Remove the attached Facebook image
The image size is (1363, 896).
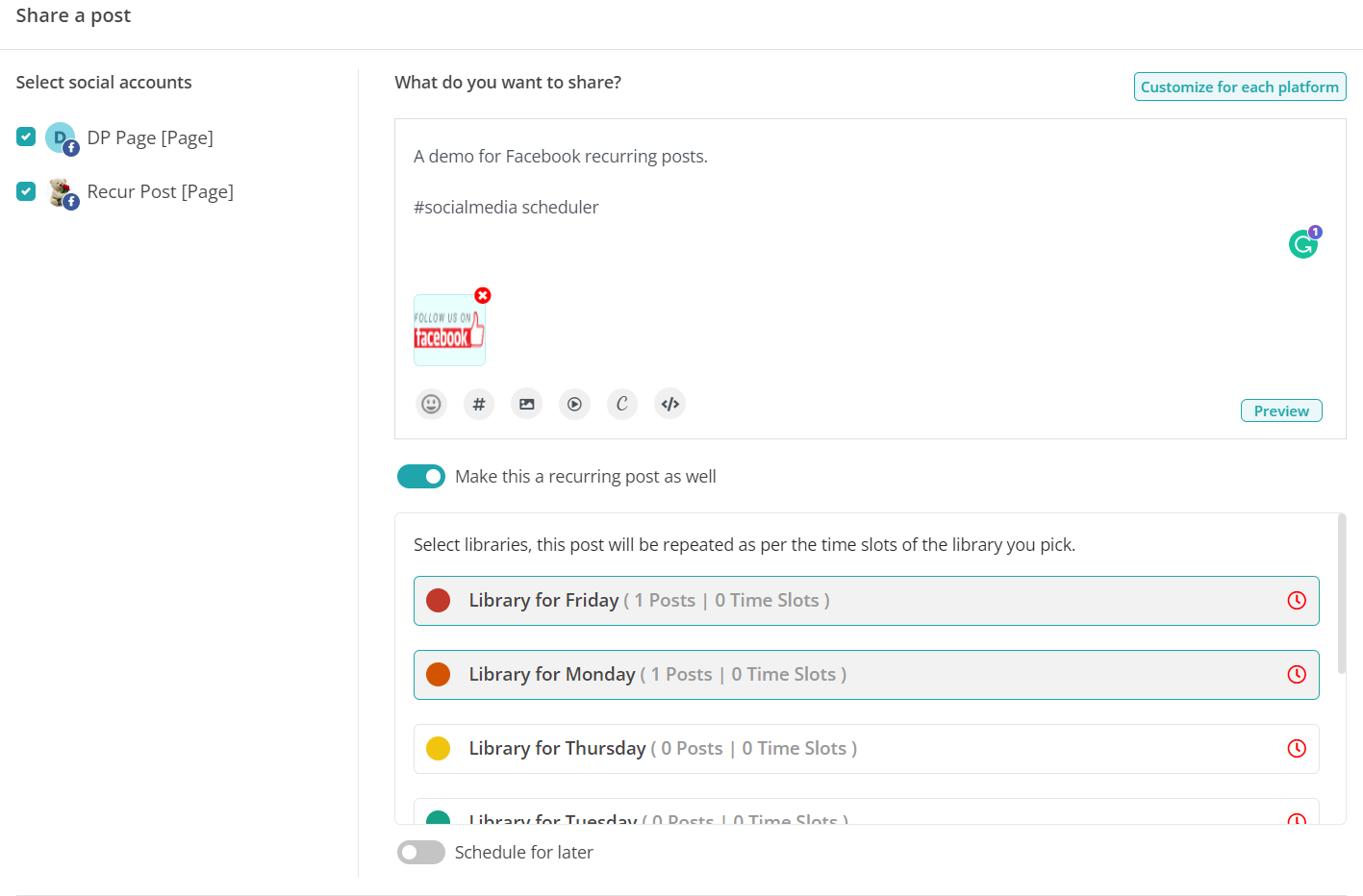pos(483,295)
